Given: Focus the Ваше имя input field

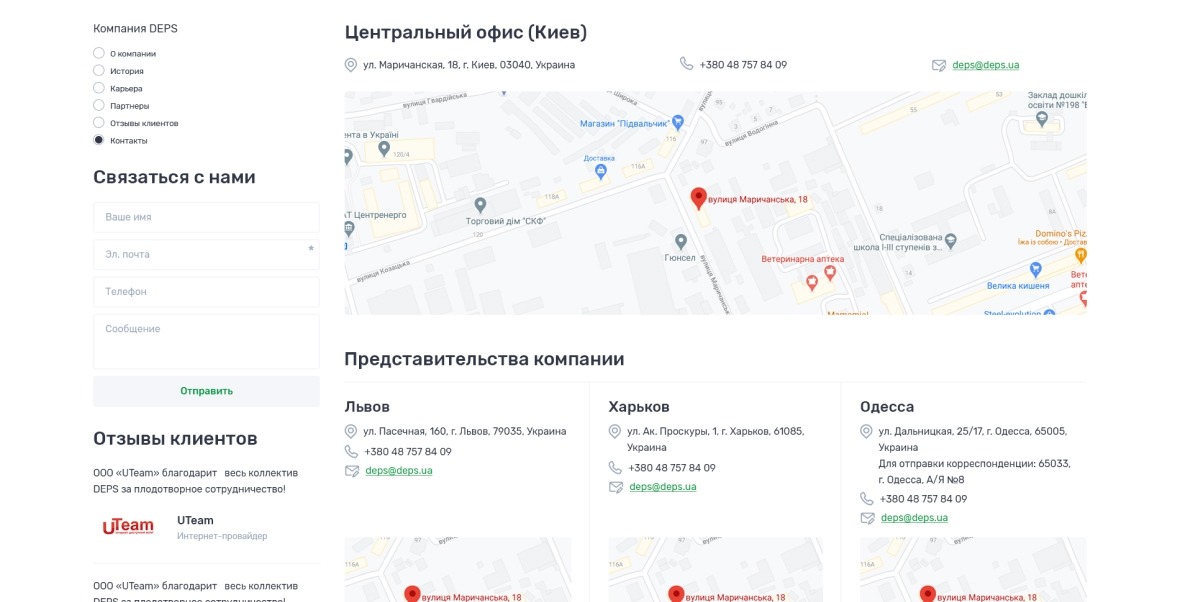Looking at the screenshot, I should (206, 217).
